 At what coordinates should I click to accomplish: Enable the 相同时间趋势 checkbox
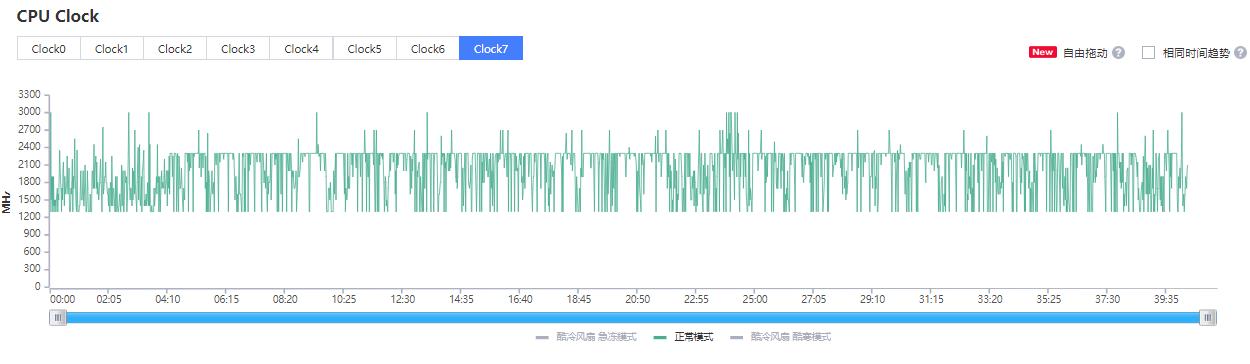pos(1148,52)
